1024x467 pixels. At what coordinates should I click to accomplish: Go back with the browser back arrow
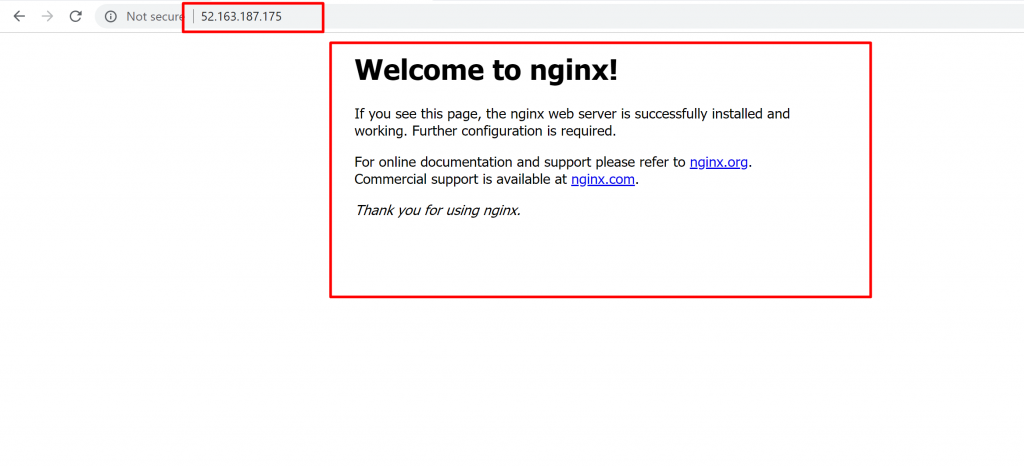19,16
